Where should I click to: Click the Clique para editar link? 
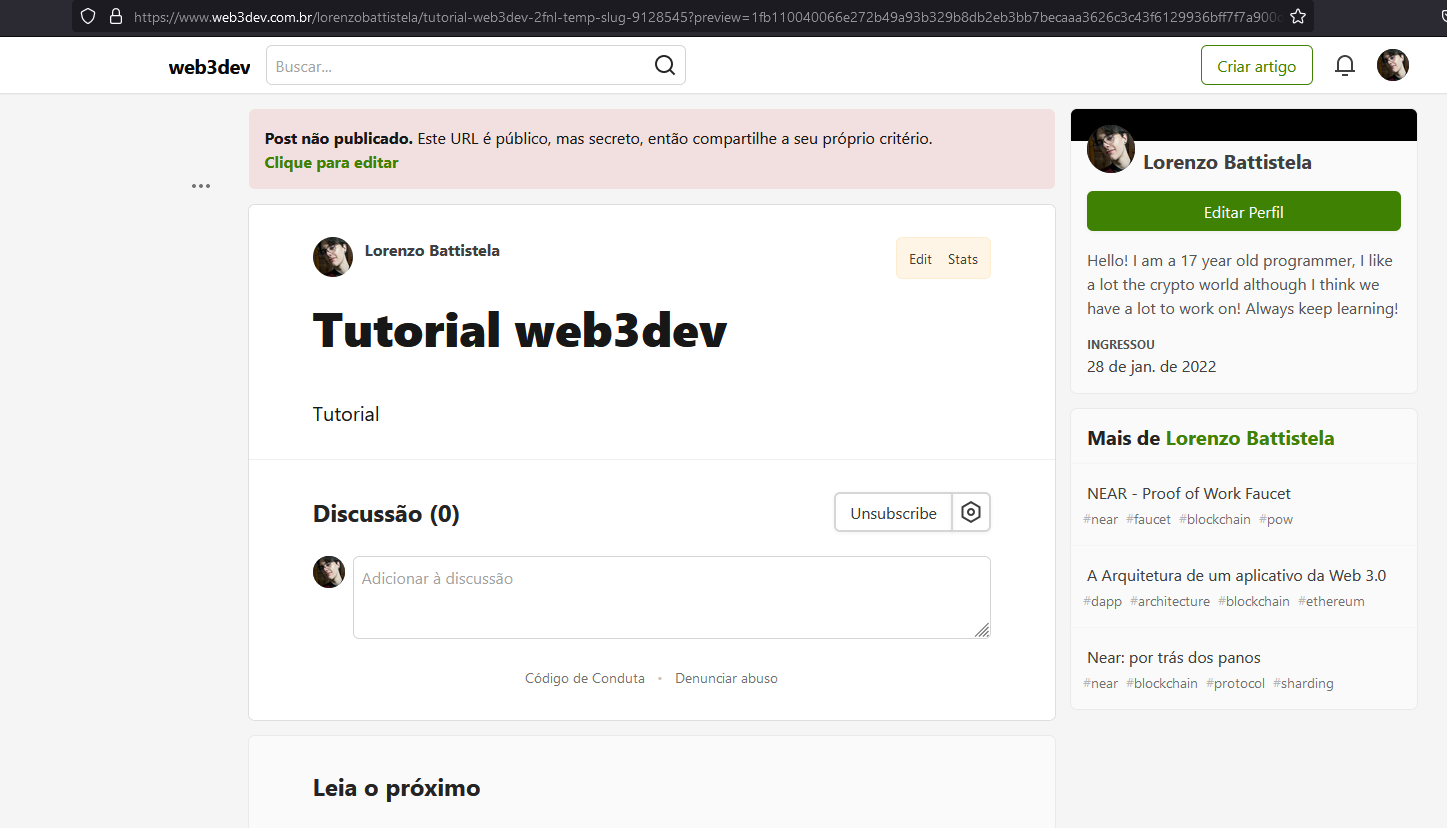(331, 162)
